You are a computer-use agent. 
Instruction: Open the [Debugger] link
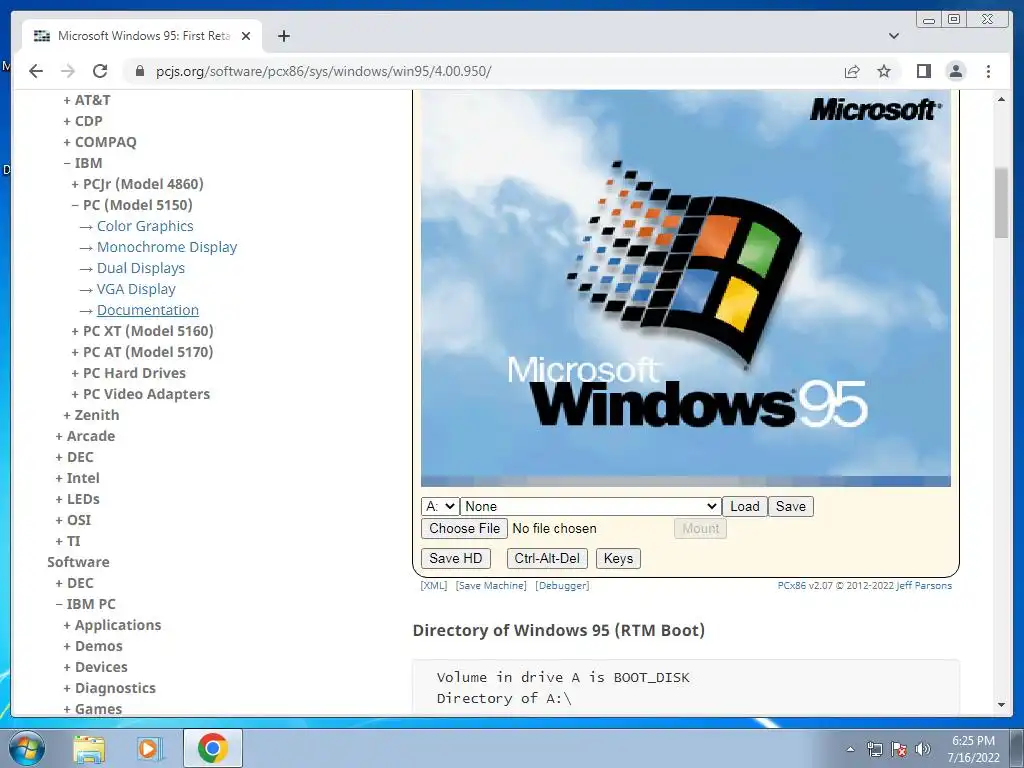(562, 585)
